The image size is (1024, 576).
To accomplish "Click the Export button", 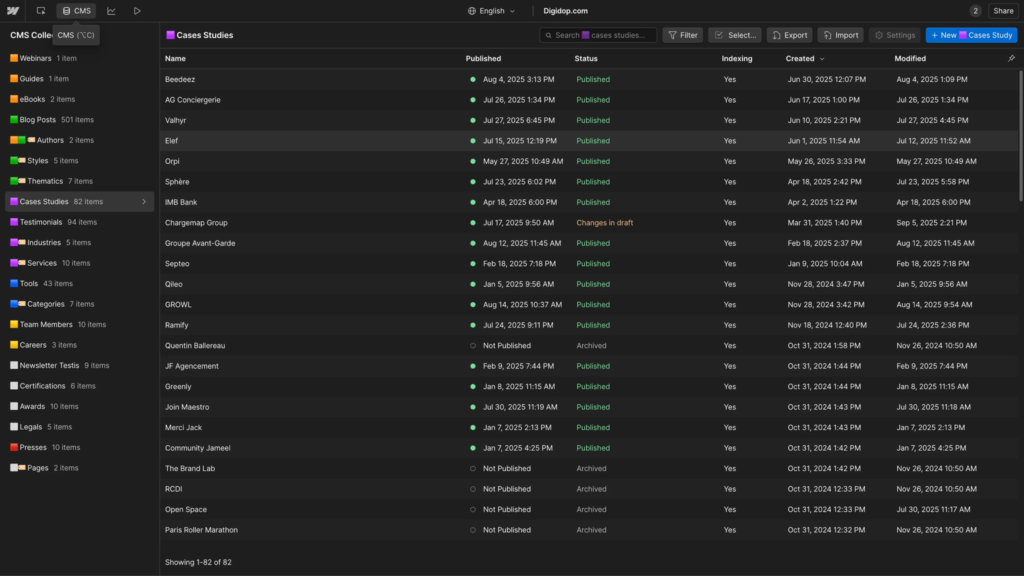I will (789, 35).
